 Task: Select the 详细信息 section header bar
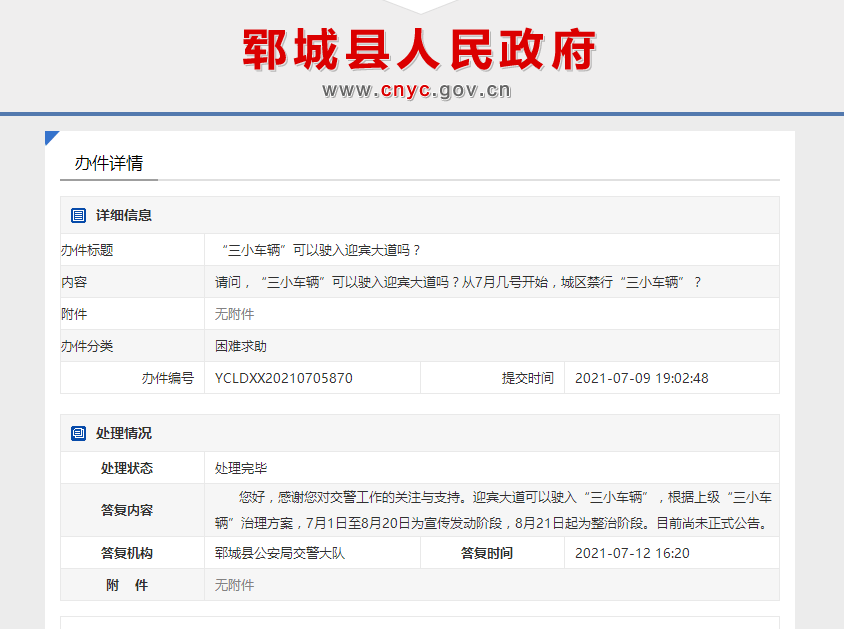420,214
